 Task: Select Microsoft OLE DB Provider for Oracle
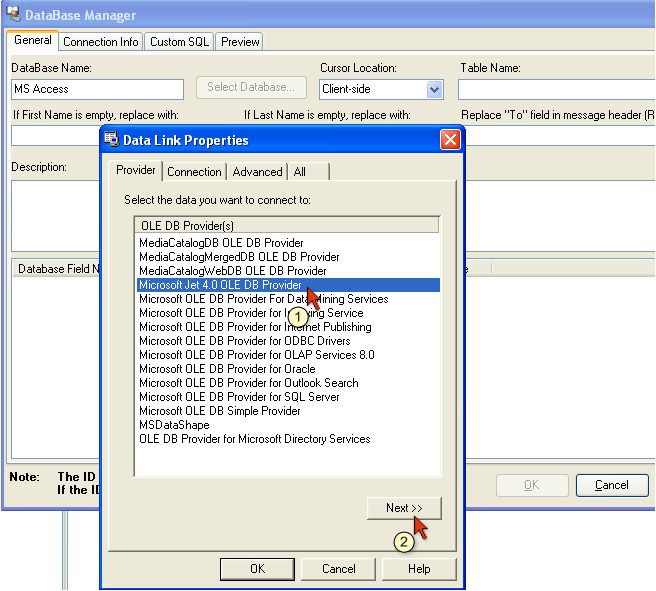click(x=288, y=369)
